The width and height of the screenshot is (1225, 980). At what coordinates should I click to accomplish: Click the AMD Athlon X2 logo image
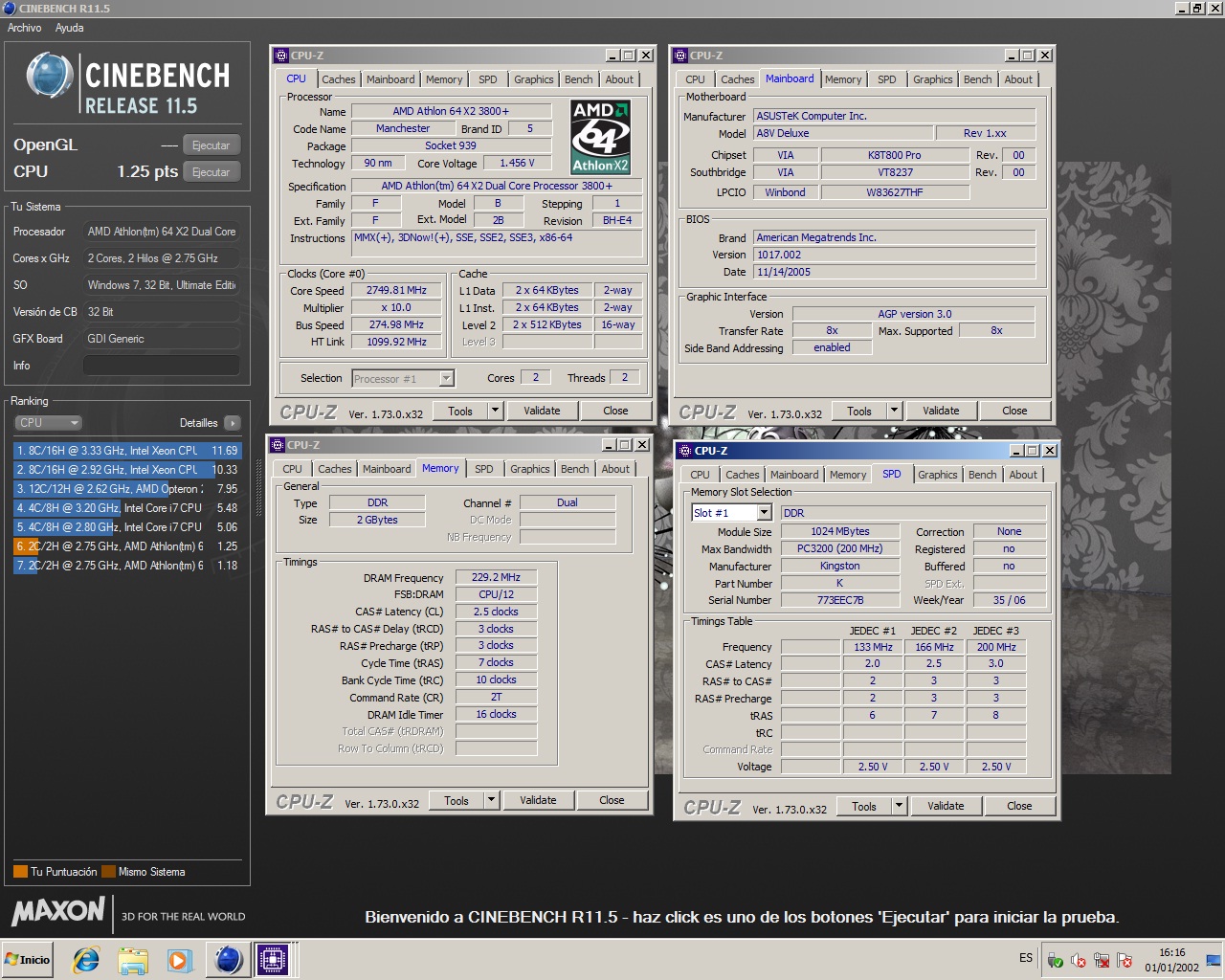(600, 136)
